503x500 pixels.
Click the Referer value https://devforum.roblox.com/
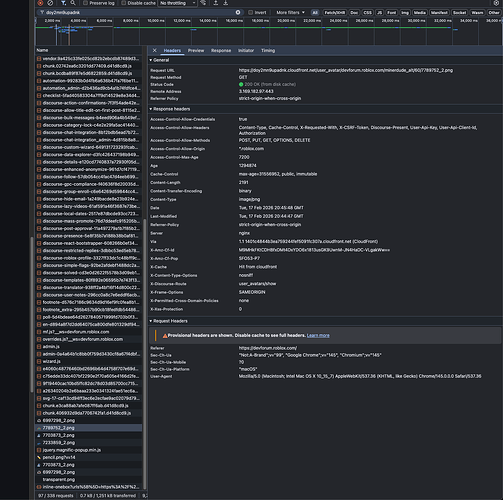point(268,348)
